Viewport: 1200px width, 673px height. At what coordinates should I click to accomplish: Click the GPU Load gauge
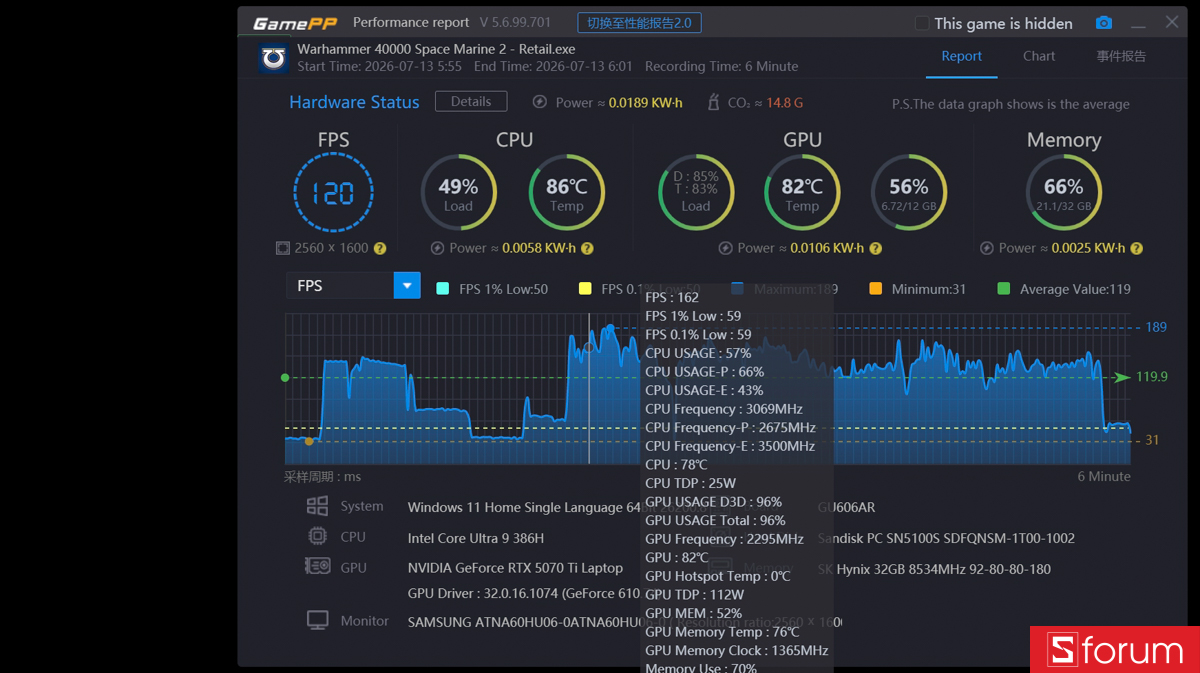click(x=696, y=192)
